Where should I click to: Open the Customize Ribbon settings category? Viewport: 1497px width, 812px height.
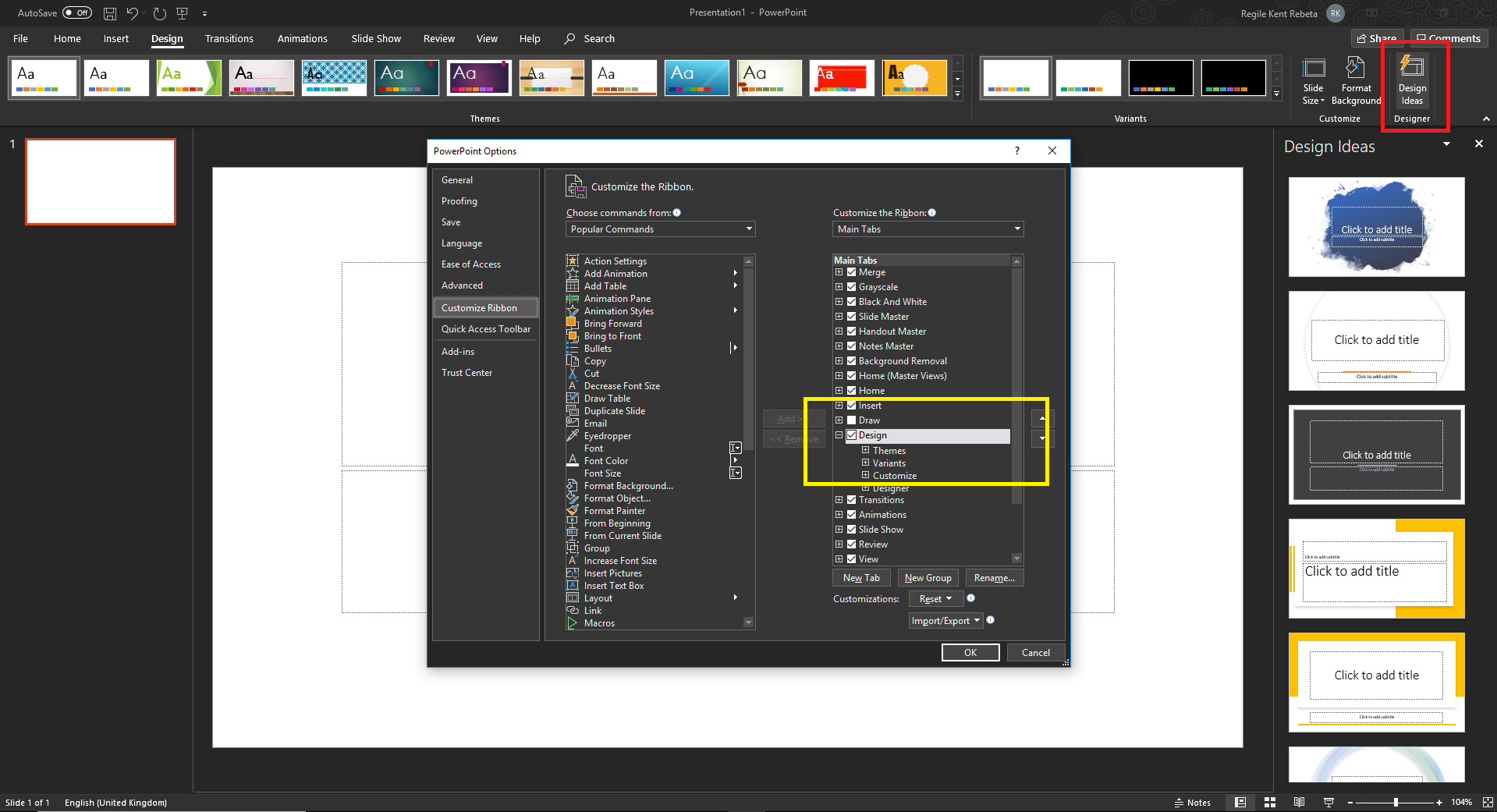pos(481,307)
